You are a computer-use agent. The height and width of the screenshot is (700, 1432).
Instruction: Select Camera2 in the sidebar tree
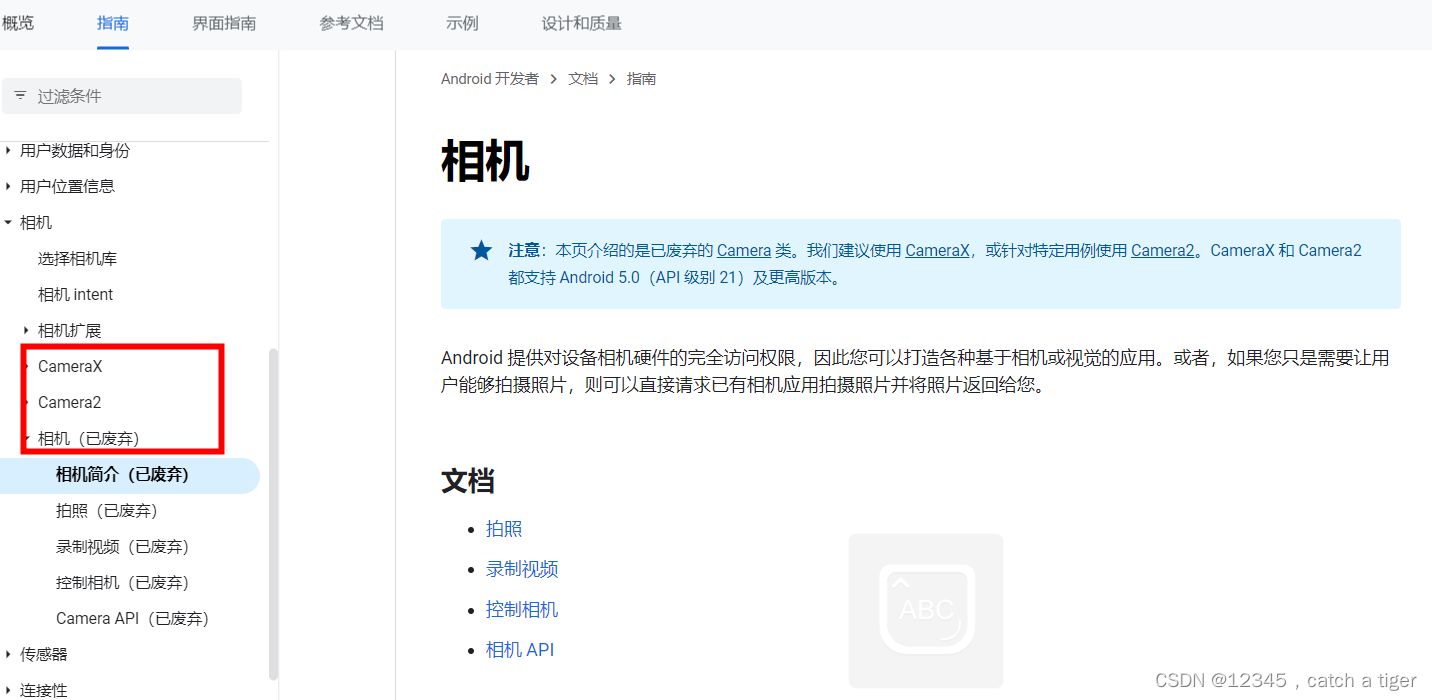click(x=69, y=403)
